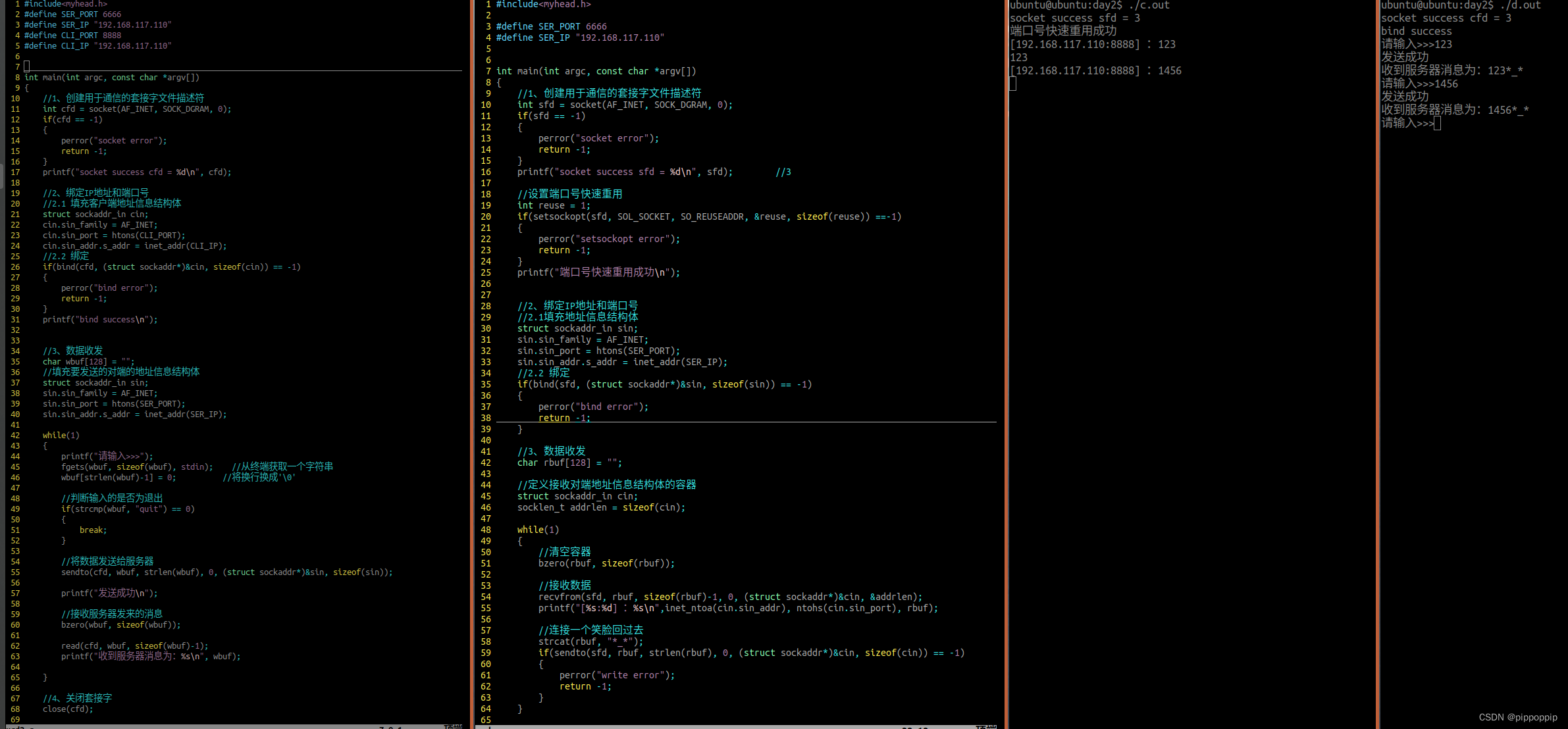This screenshot has width=1568, height=729.
Task: Click './d.out' command prompt in client terminal
Action: (x=1461, y=5)
